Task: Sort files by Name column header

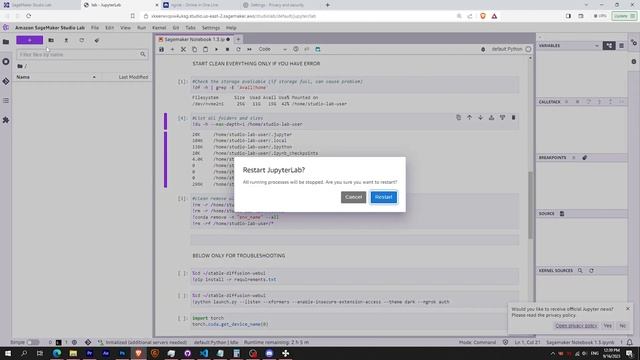Action: click(x=56, y=77)
